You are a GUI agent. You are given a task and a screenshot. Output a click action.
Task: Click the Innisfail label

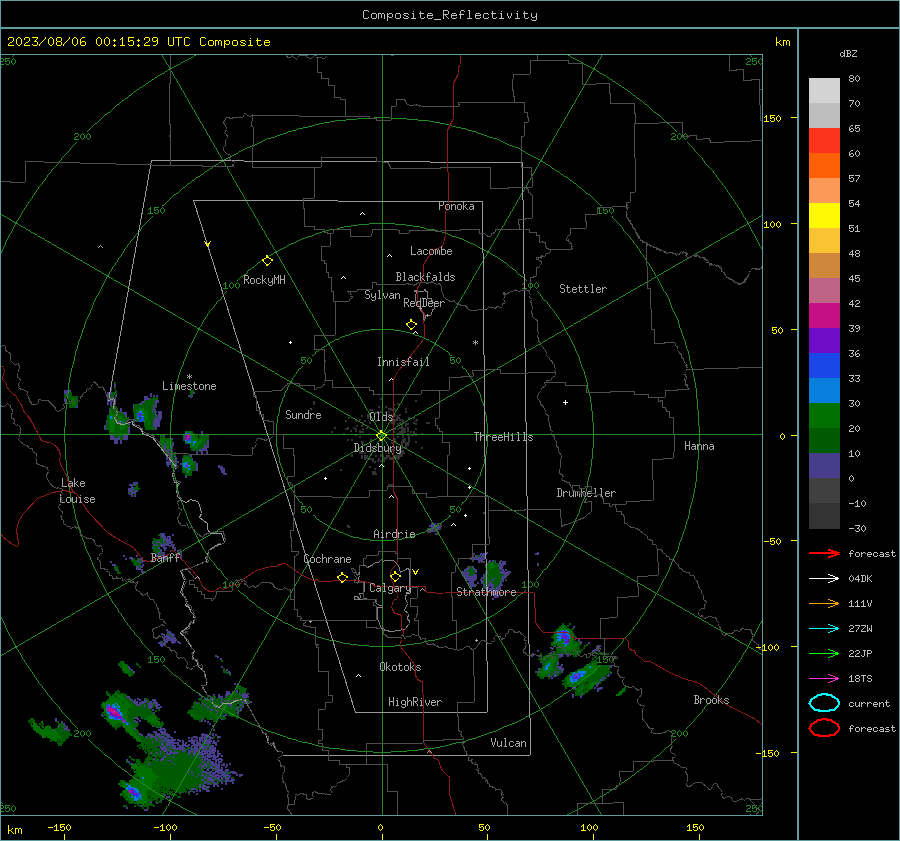pyautogui.click(x=403, y=362)
